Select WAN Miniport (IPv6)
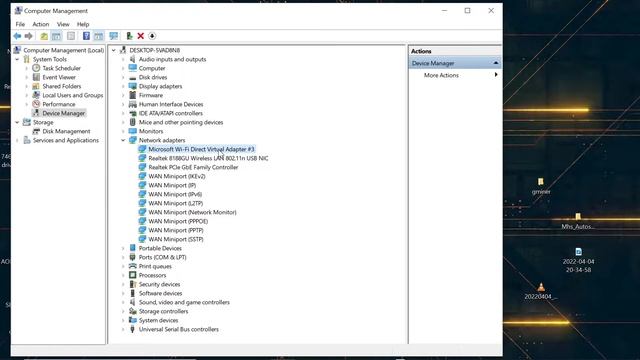Image resolution: width=640 pixels, height=360 pixels. [x=175, y=194]
